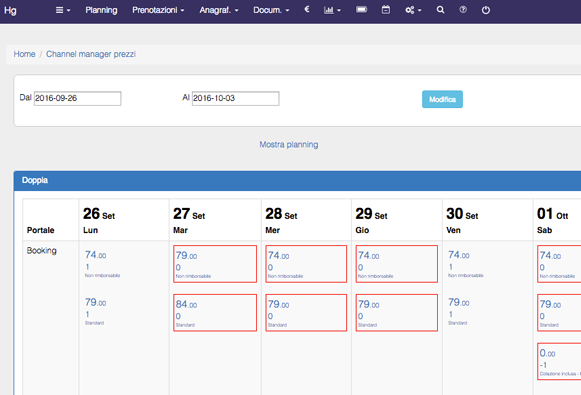Click the Hg logo
The image size is (581, 395).
click(x=10, y=10)
